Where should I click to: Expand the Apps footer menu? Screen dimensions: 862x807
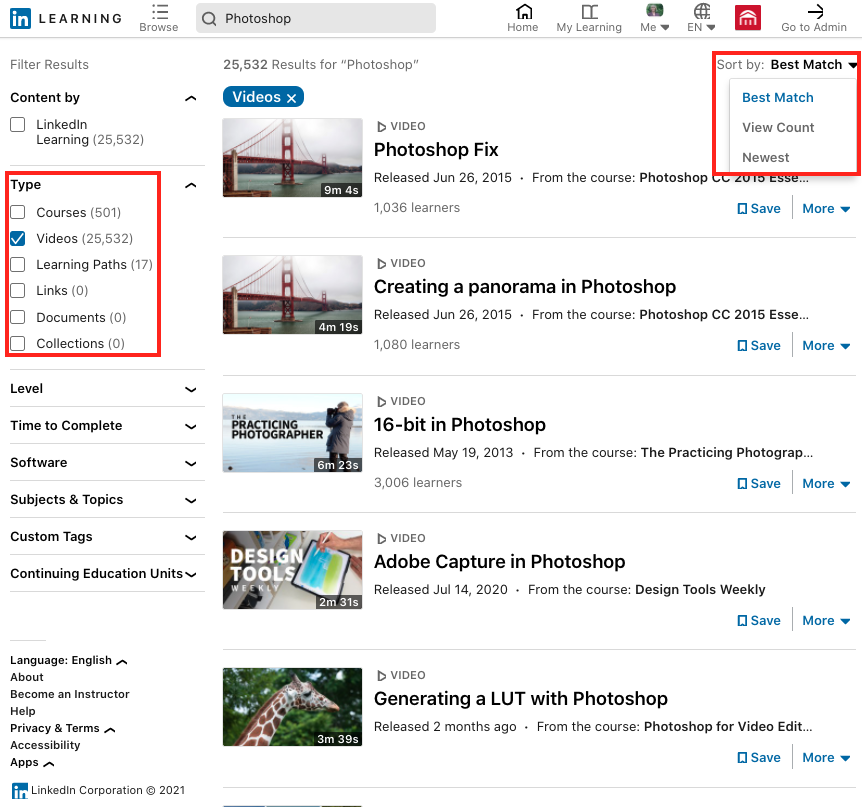click(32, 762)
